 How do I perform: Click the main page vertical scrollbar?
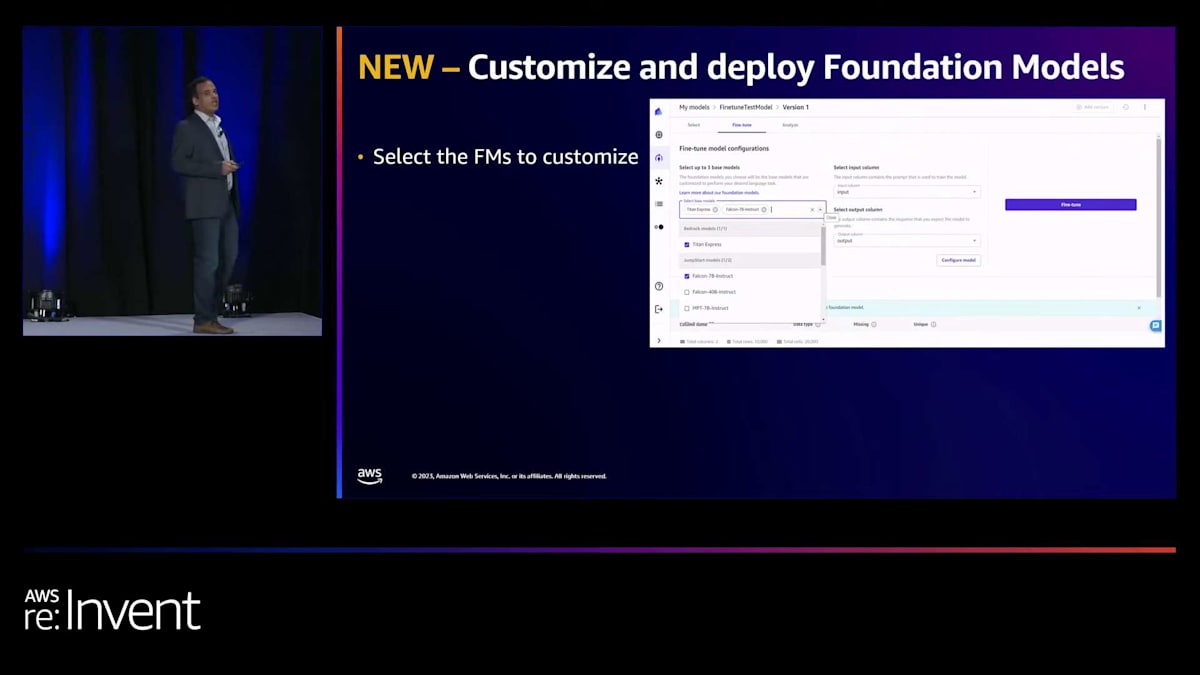coord(1159,217)
